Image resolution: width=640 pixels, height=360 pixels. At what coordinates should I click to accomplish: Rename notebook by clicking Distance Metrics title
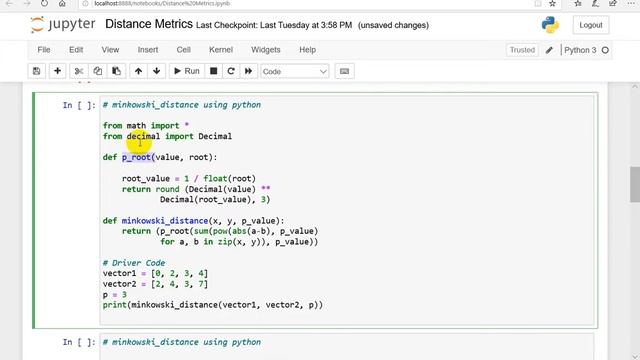point(149,24)
